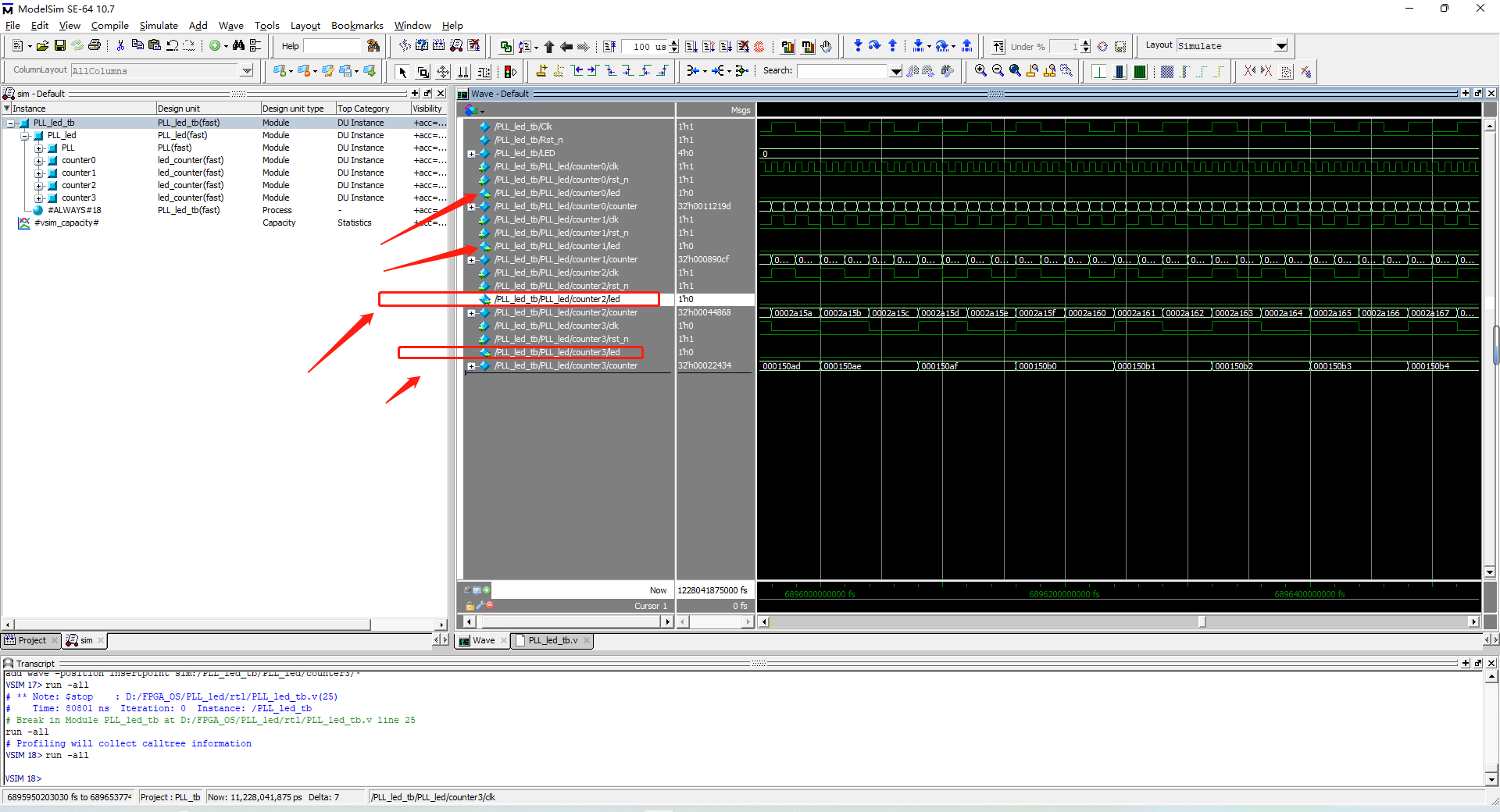Select the /PLL_led_tb/Rst_n signal
The height and width of the screenshot is (812, 1500).
click(528, 140)
